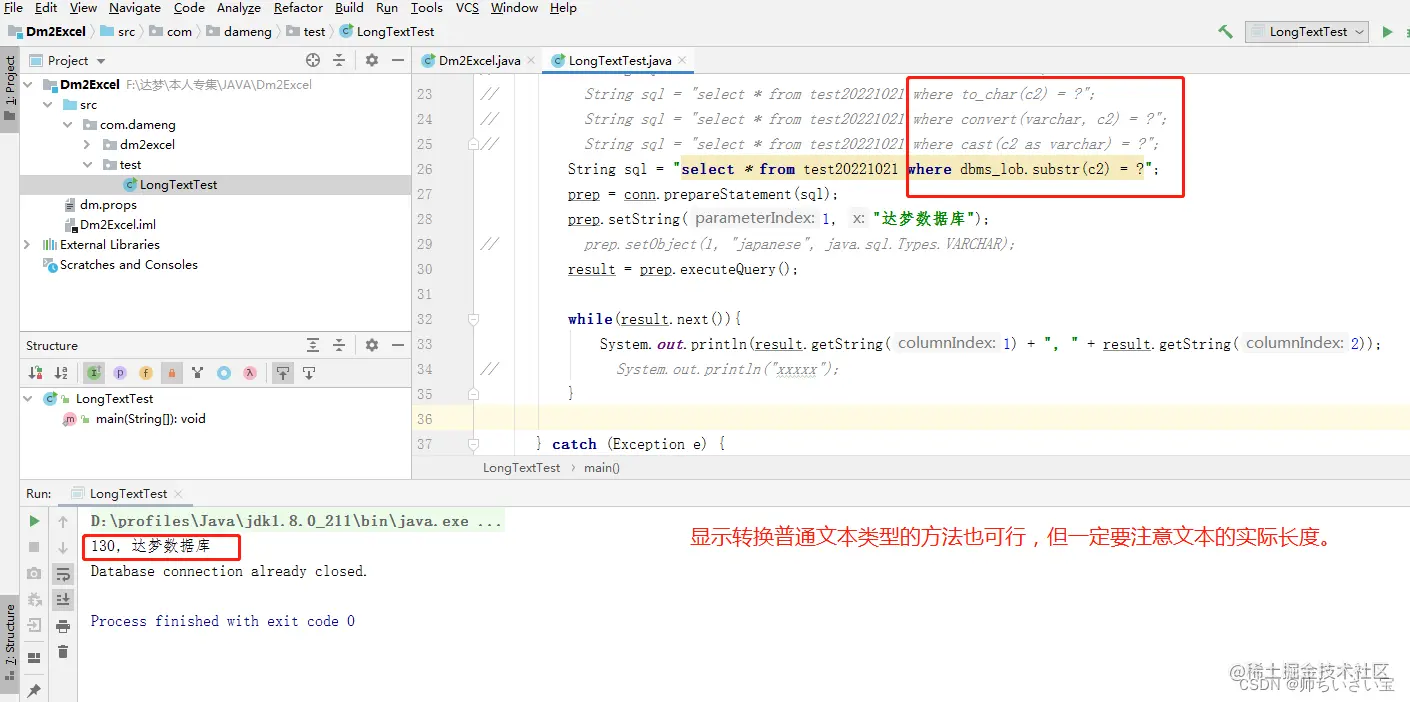
Task: Click the Build project hammer icon
Action: [x=1225, y=32]
